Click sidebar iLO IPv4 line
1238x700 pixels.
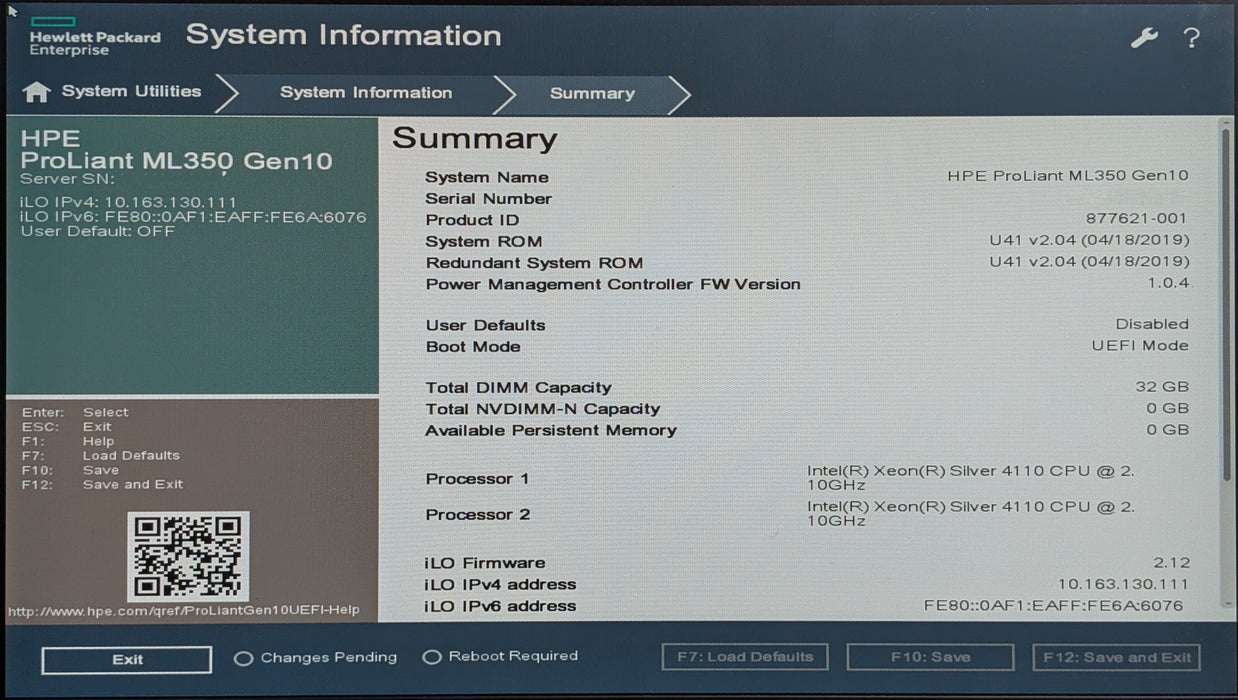click(x=128, y=202)
